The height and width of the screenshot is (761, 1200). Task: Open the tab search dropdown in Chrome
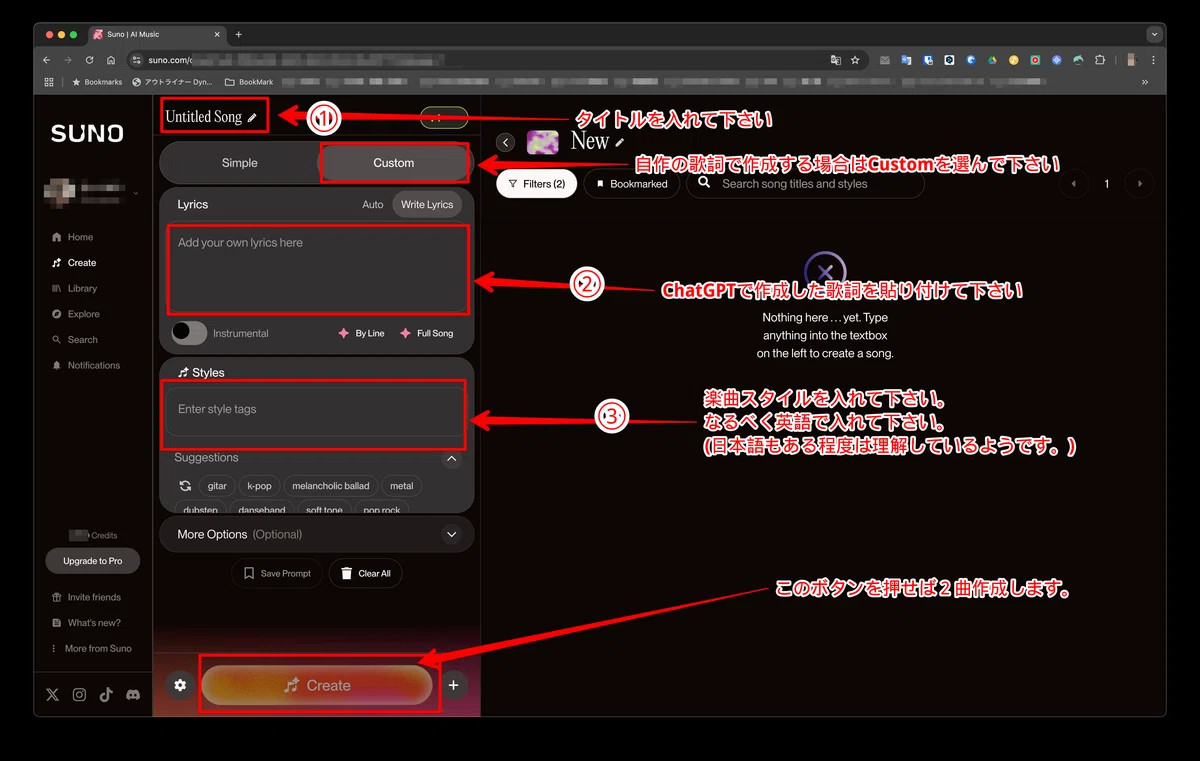coord(1154,34)
